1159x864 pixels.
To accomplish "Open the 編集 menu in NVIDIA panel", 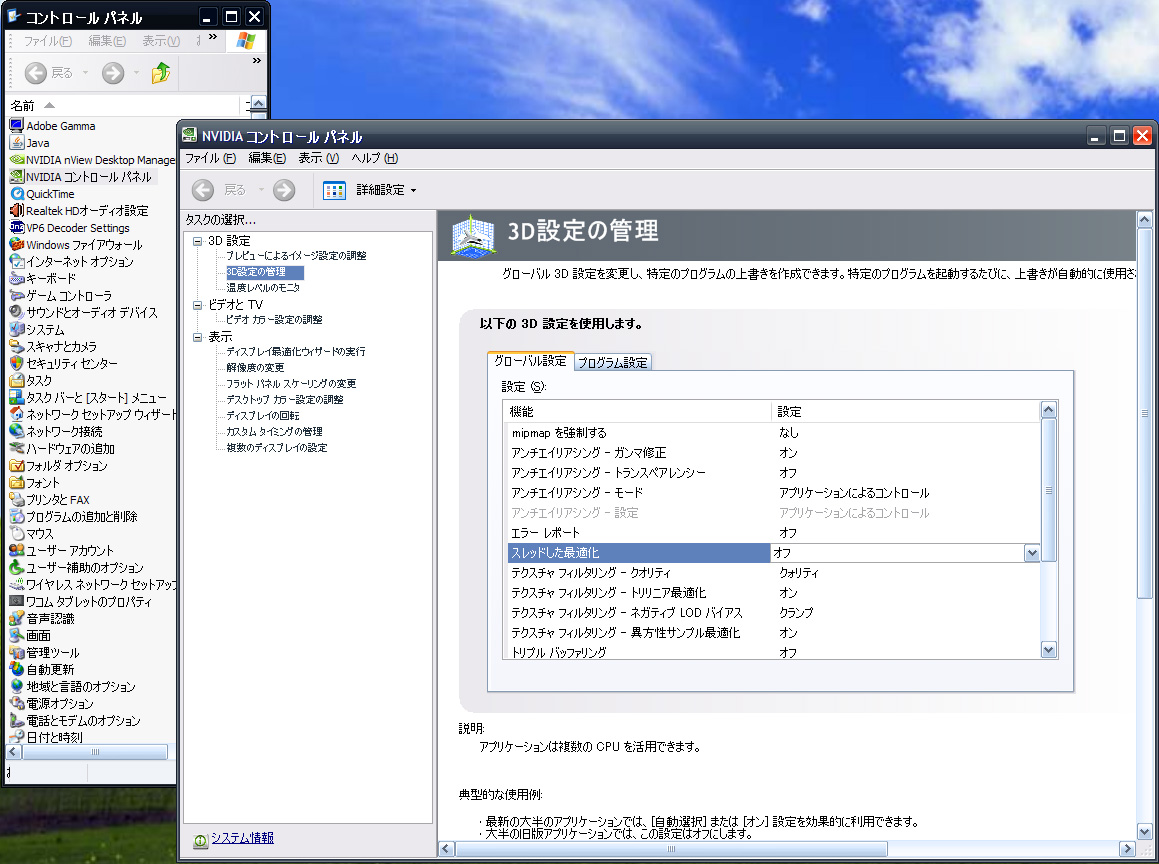I will pyautogui.click(x=266, y=158).
